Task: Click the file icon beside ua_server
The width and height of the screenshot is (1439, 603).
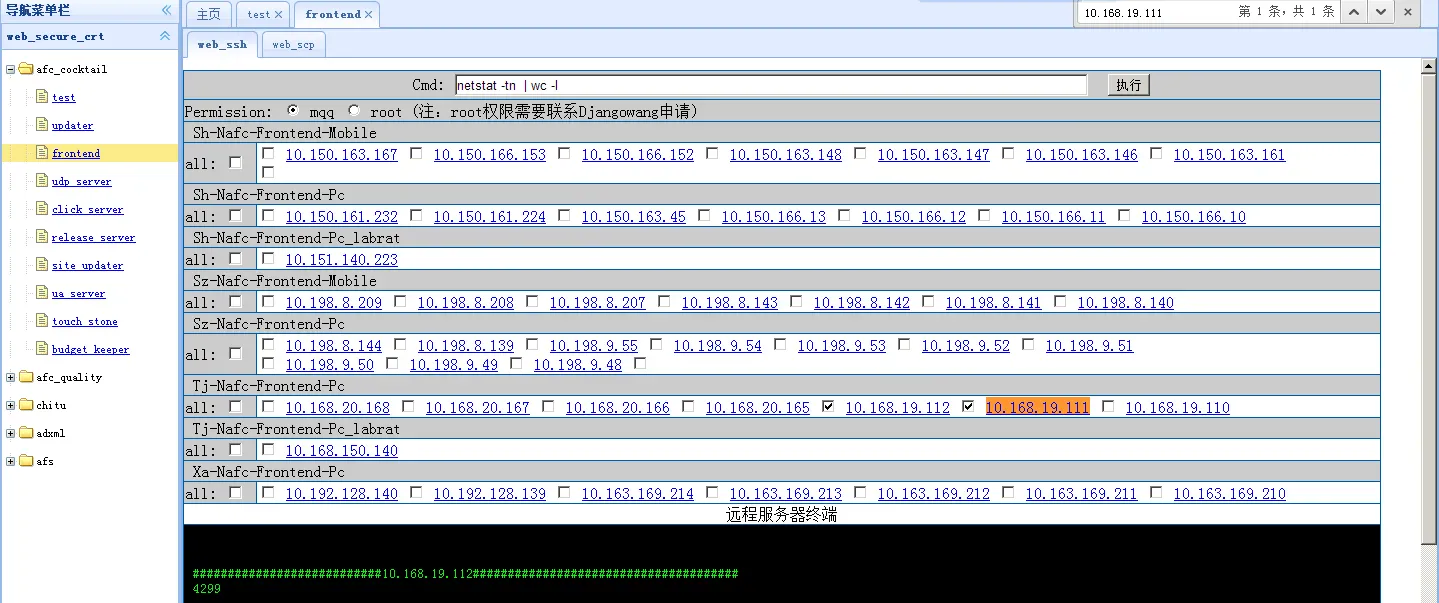Action: tap(42, 292)
